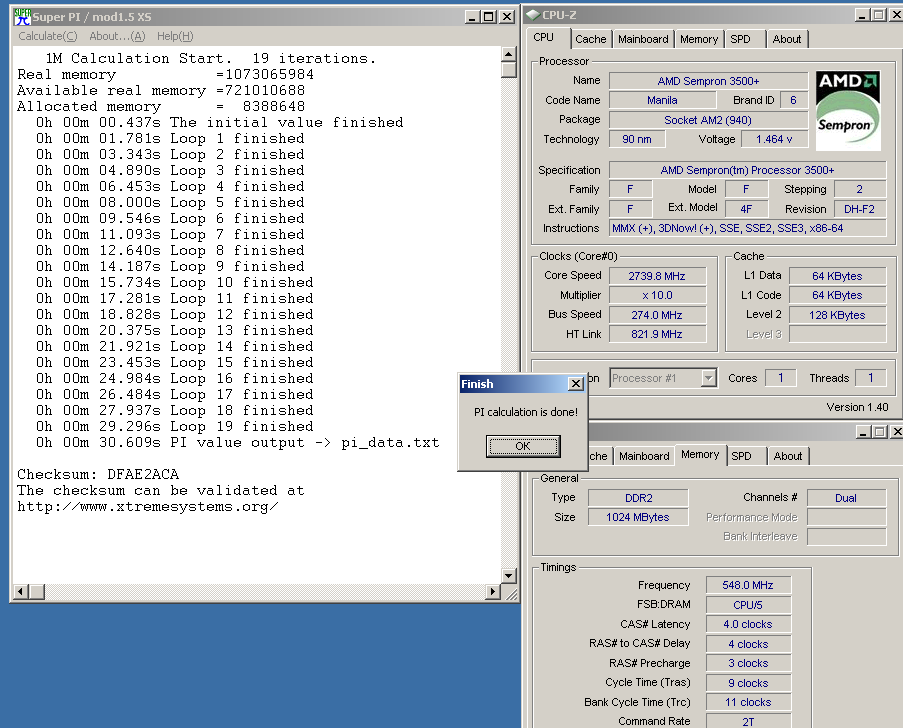Click the AMD Sempron logo image
The image size is (903, 728).
pos(848,111)
